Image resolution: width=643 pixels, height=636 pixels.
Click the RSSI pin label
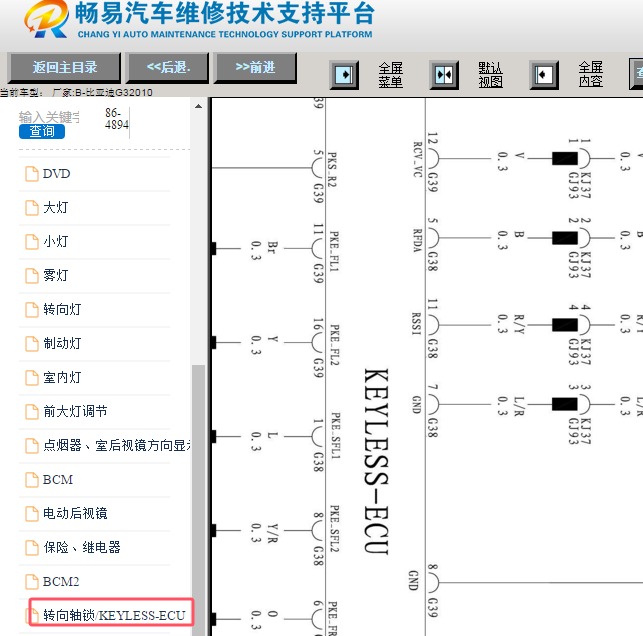tap(417, 324)
